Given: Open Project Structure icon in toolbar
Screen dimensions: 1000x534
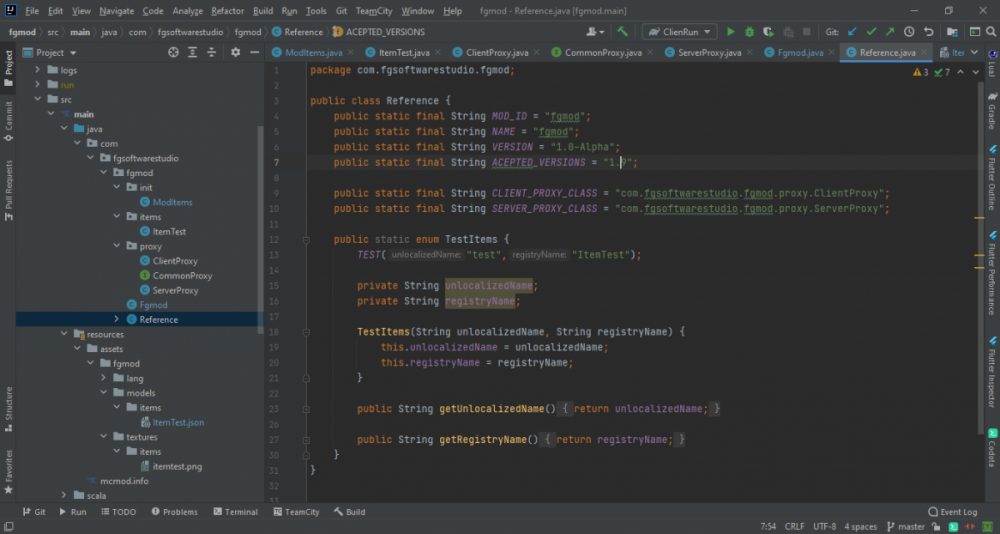Looking at the screenshot, I should pos(952,32).
